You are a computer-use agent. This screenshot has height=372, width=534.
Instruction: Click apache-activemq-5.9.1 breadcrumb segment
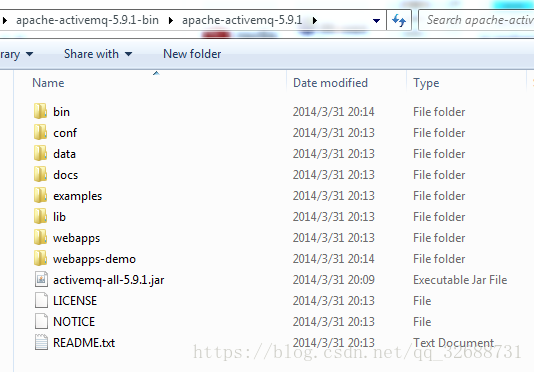point(242,20)
